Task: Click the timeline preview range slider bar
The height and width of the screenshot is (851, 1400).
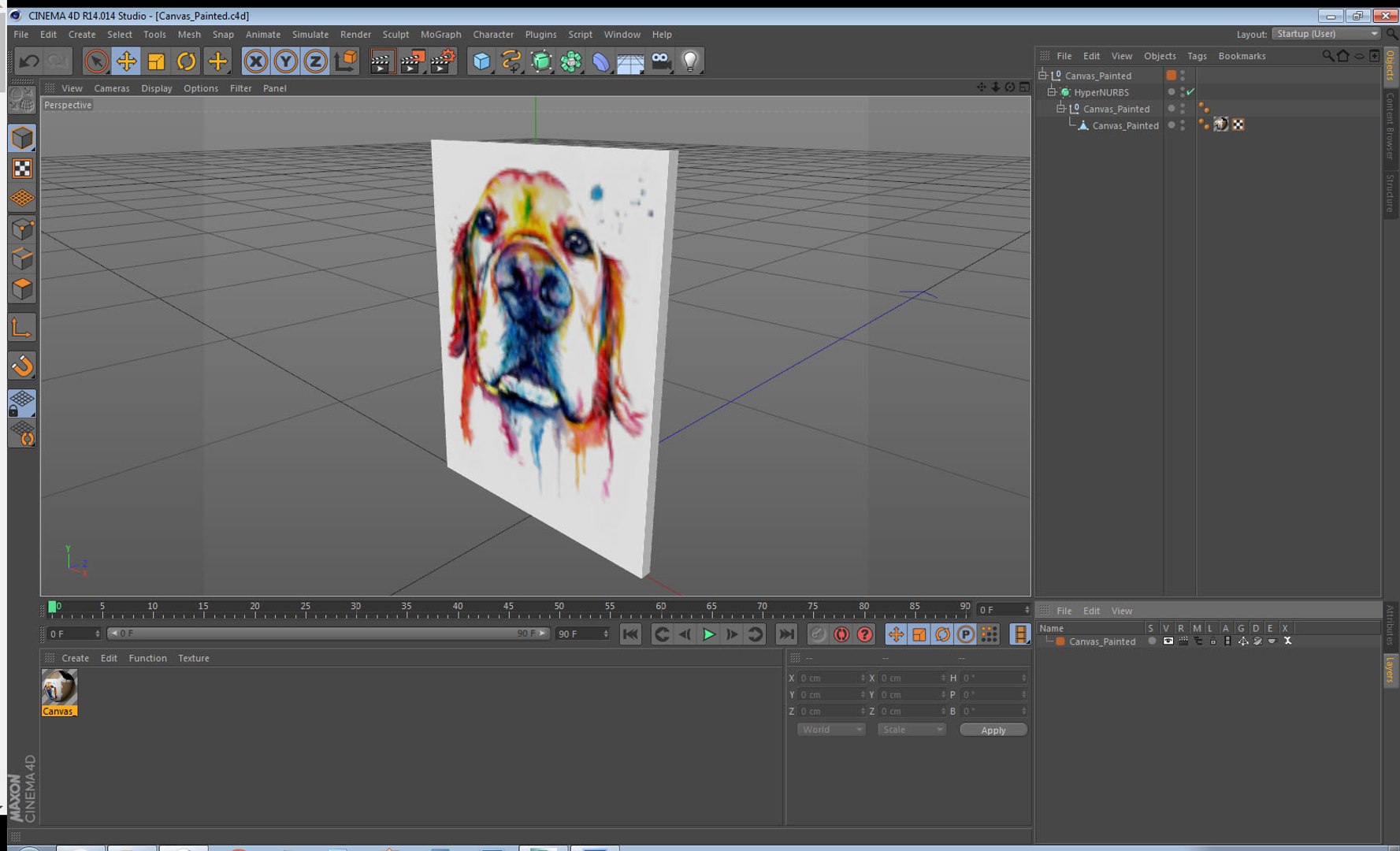Action: pos(328,634)
